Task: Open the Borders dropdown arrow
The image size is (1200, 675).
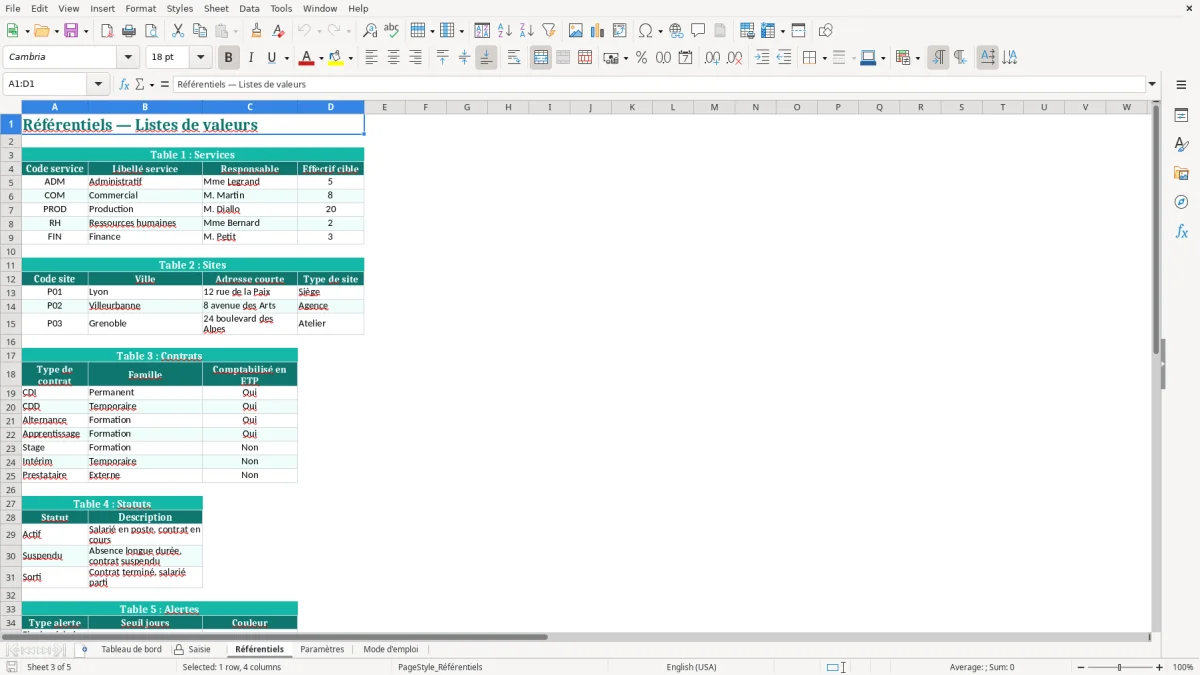Action: [824, 58]
